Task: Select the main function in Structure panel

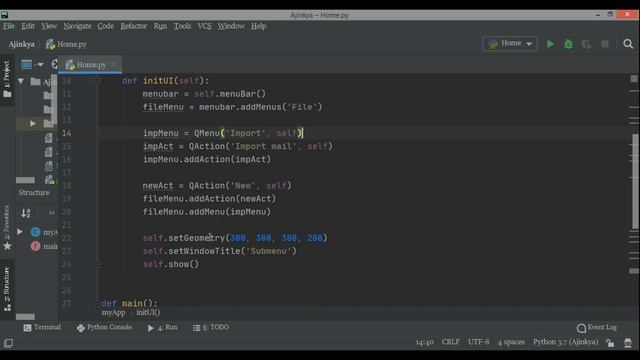Action: [44, 246]
